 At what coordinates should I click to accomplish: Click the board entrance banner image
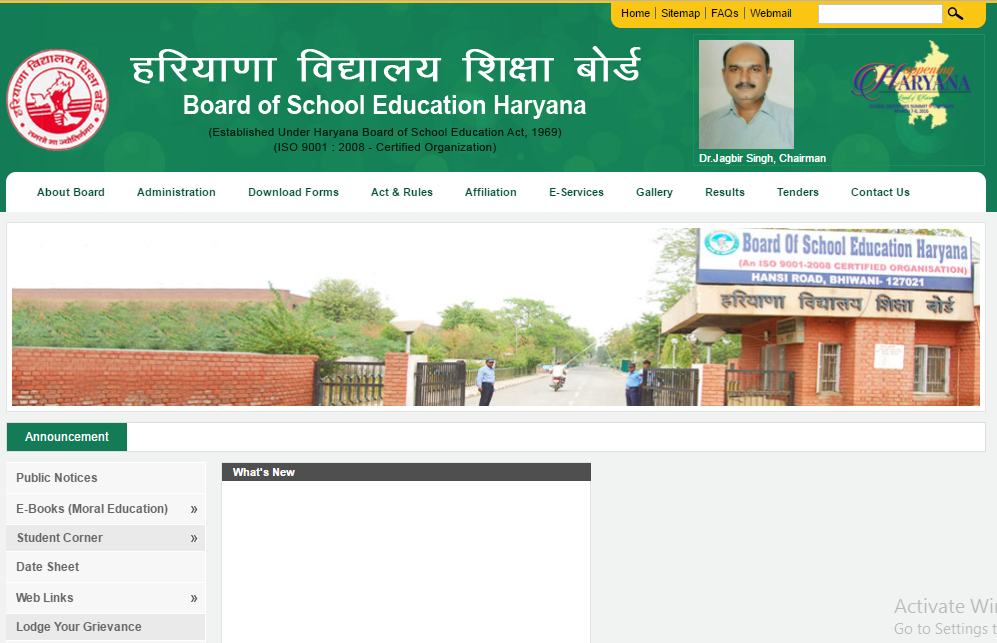pyautogui.click(x=496, y=317)
